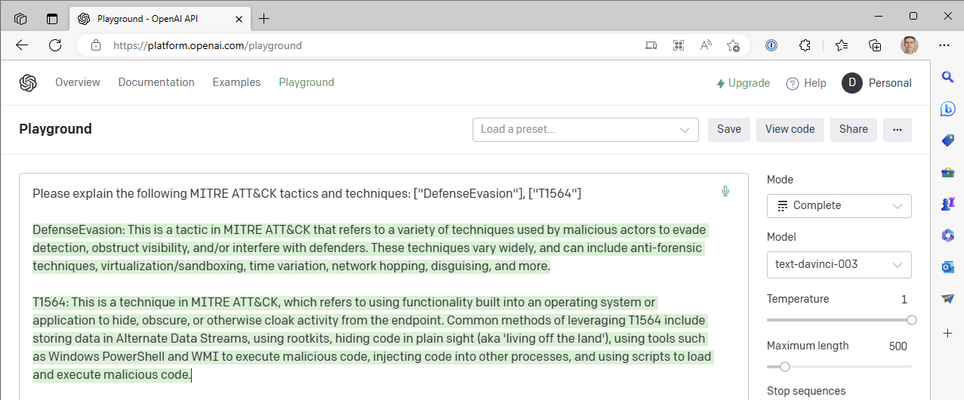Click the Share button
This screenshot has width=964, height=400.
(x=853, y=130)
